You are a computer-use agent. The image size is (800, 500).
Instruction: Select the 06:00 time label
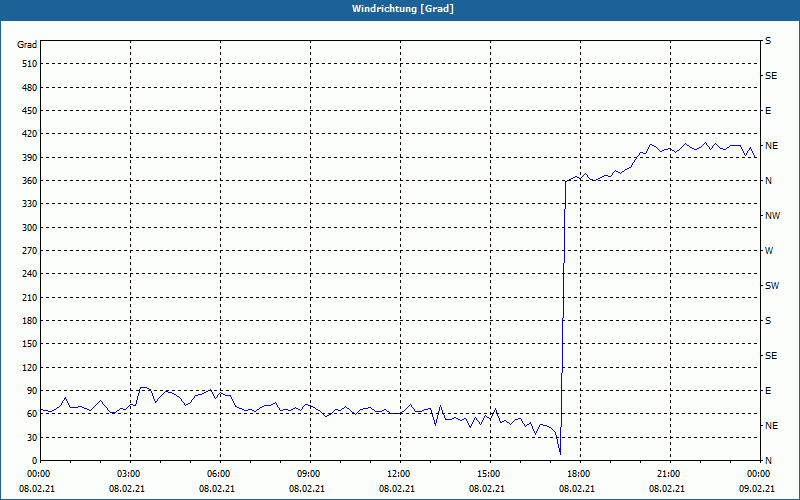coord(217,474)
